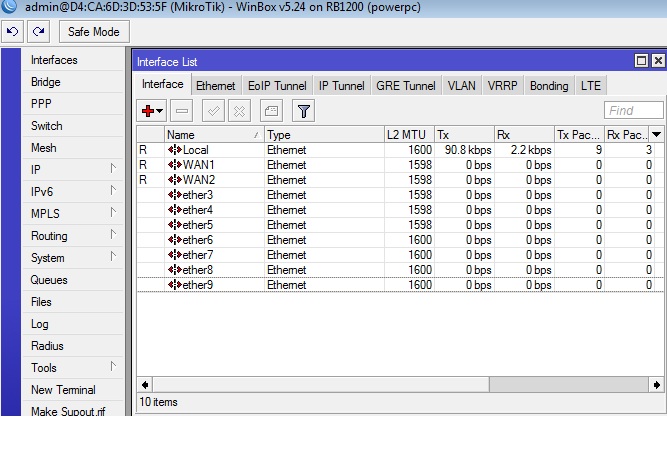Viewport: 667px width, 470px height.
Task: Open Interfaces in the sidebar menu
Action: tap(72, 60)
